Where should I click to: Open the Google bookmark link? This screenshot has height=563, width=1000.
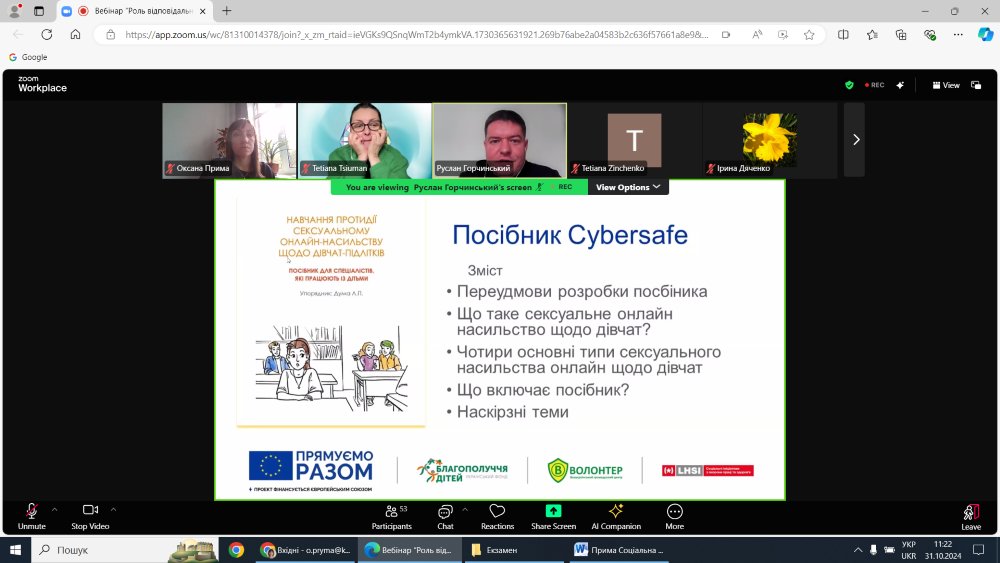(28, 57)
